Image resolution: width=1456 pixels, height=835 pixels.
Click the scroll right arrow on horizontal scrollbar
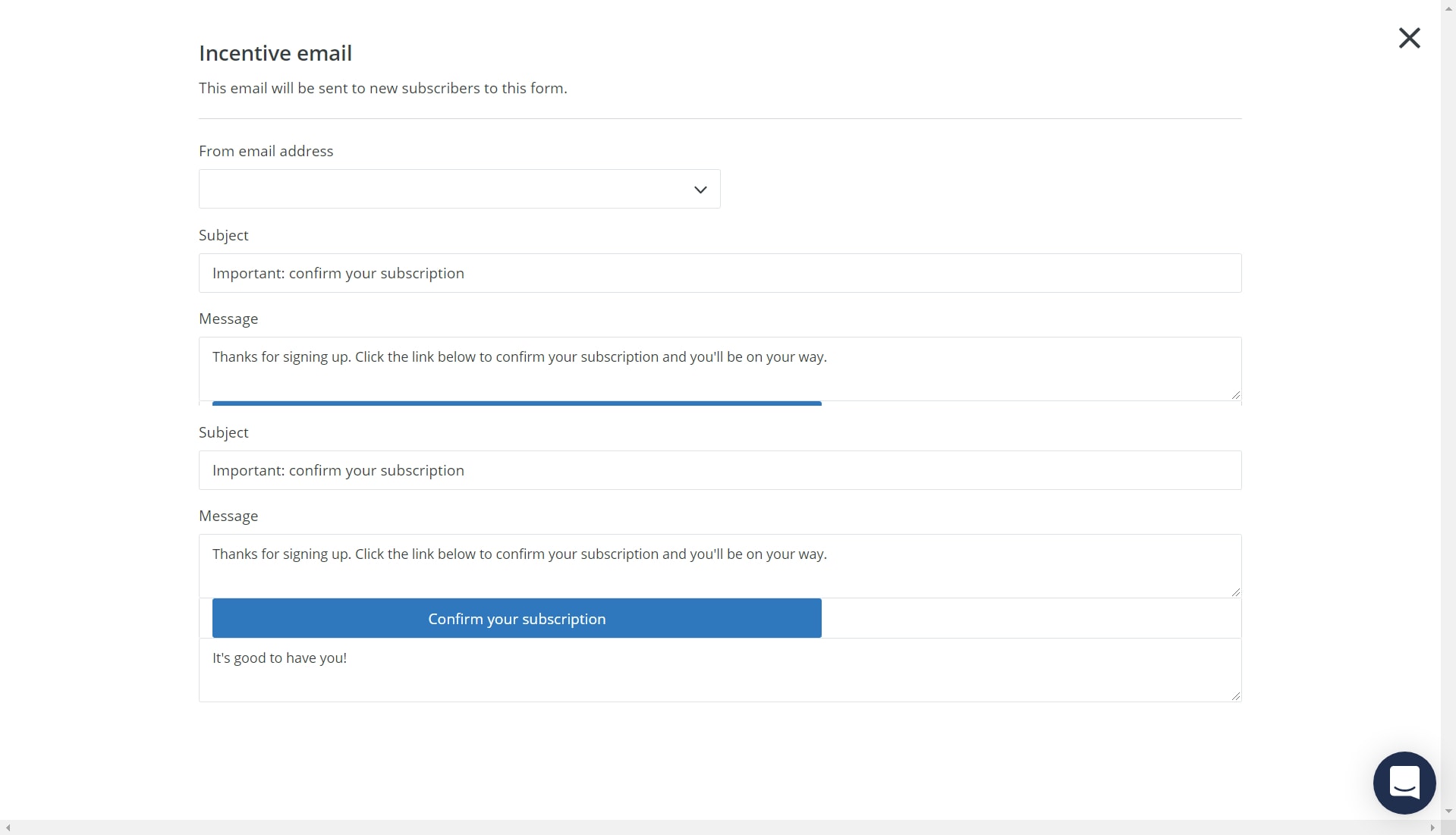(1432, 827)
